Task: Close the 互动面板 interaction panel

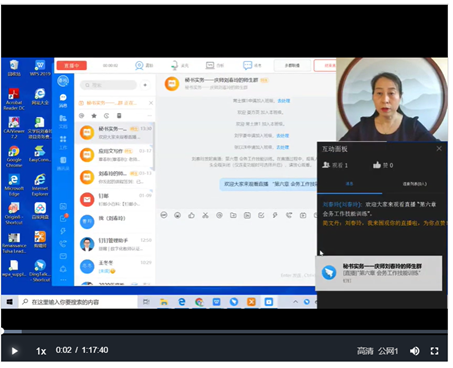Action: tap(439, 149)
